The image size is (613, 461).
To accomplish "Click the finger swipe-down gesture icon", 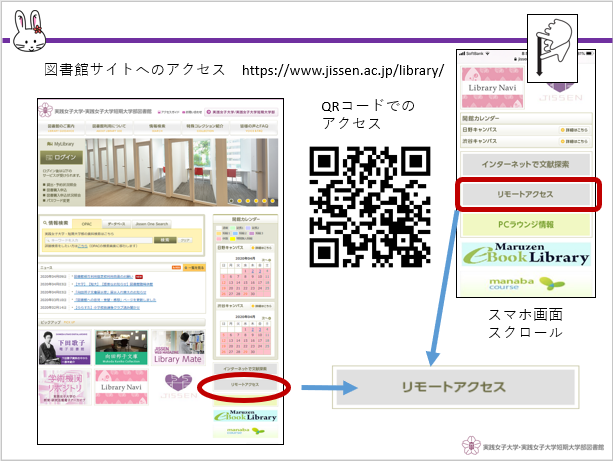I will tap(552, 48).
